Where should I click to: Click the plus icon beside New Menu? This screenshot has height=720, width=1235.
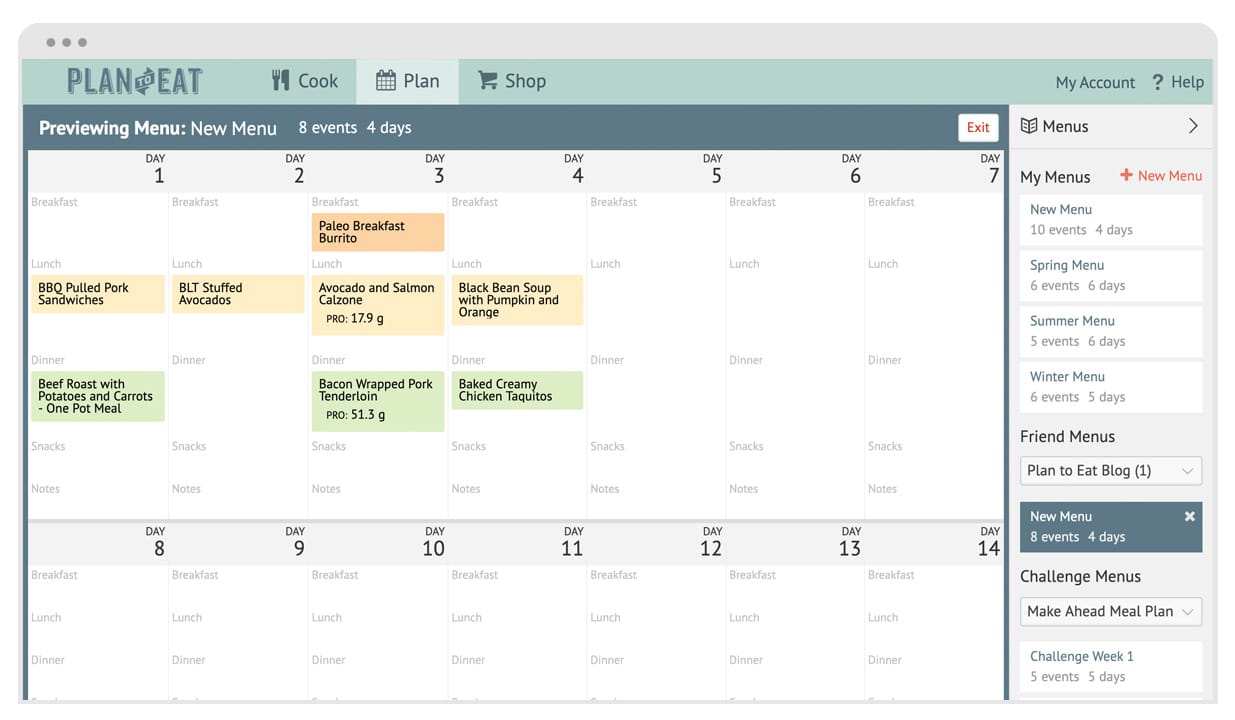click(x=1126, y=175)
